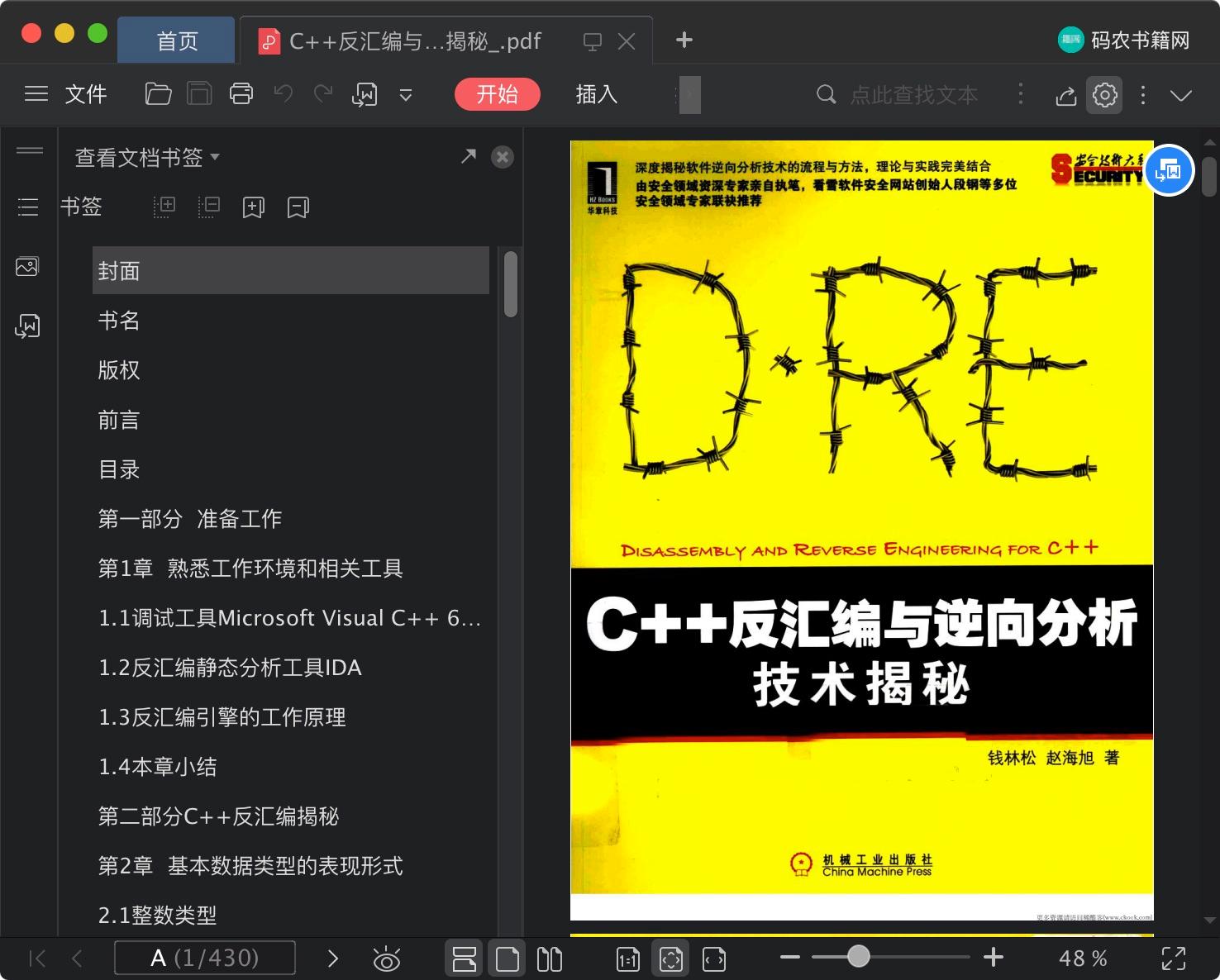Go to the first page button
The image size is (1220, 980).
pos(37,959)
